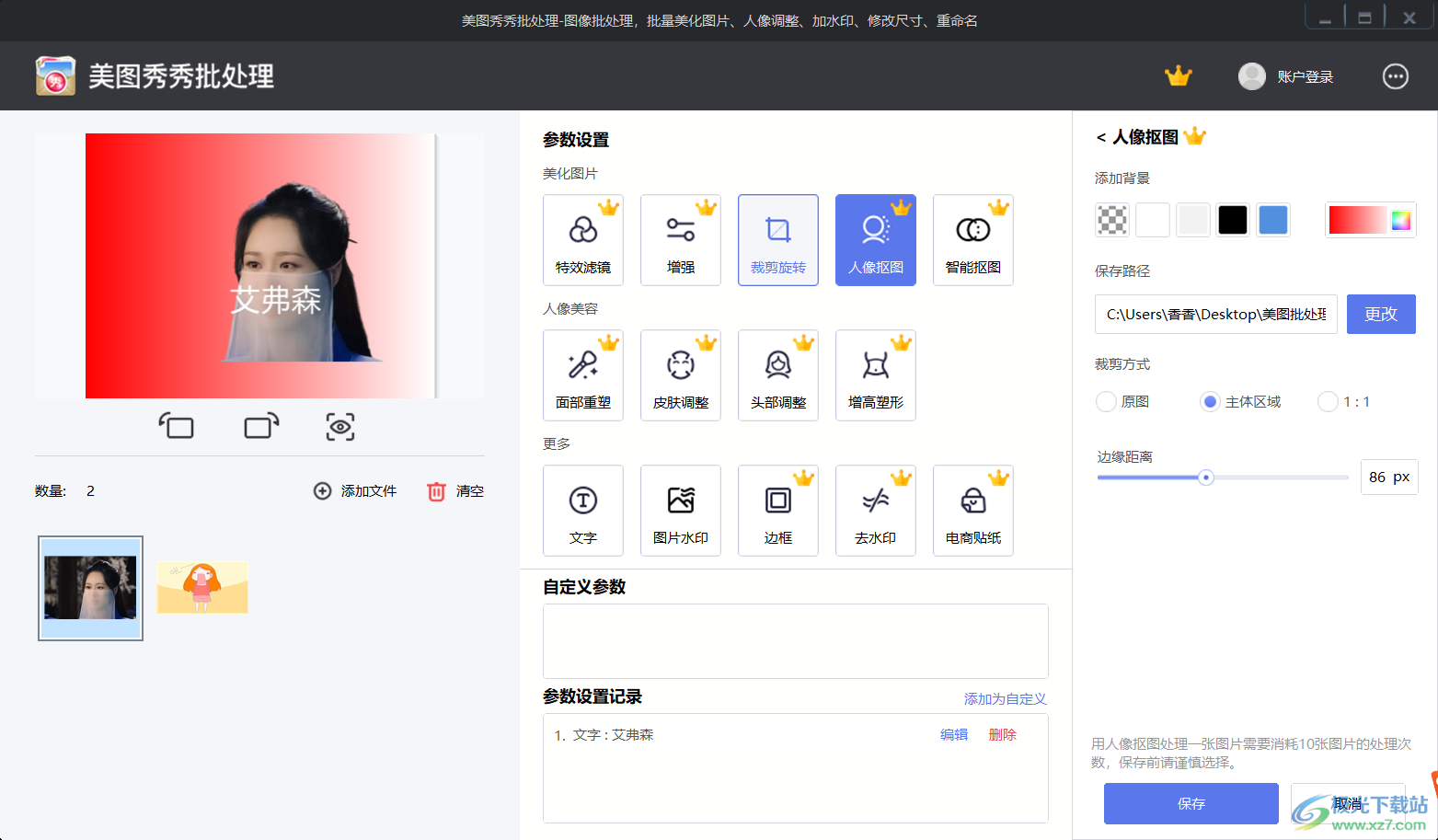Rotate preview right with the rotate-right icon
Screen dimensions: 1438x840
[261, 426]
